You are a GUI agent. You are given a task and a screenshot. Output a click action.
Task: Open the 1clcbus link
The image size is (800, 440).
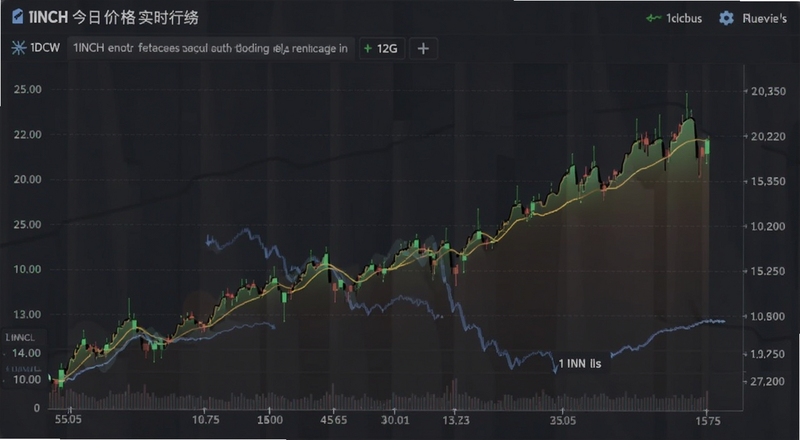click(684, 18)
